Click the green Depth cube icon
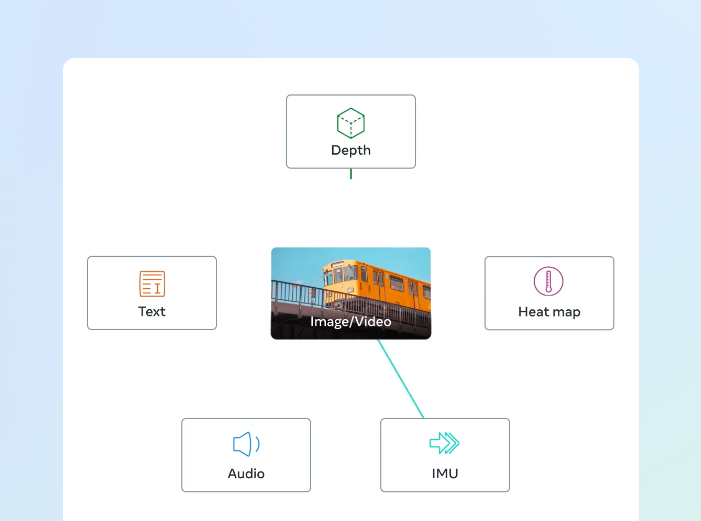 coord(350,123)
